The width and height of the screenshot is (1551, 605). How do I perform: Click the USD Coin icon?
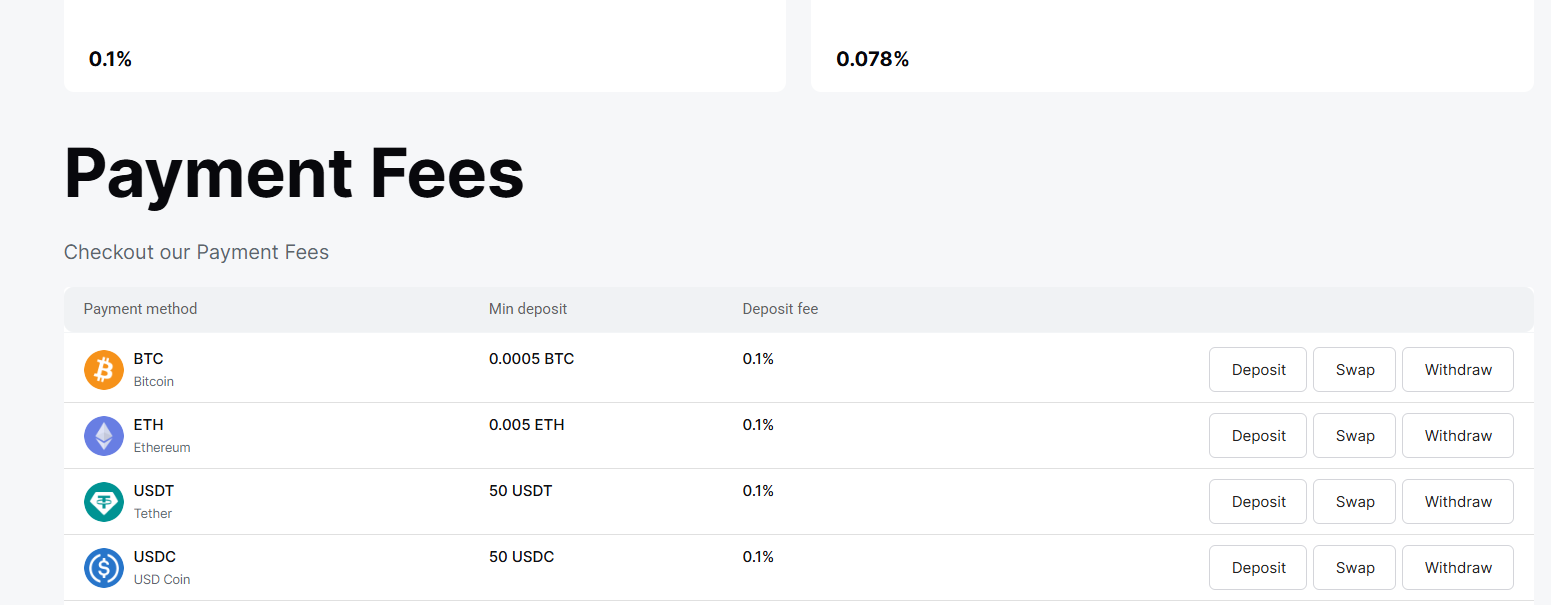coord(104,568)
